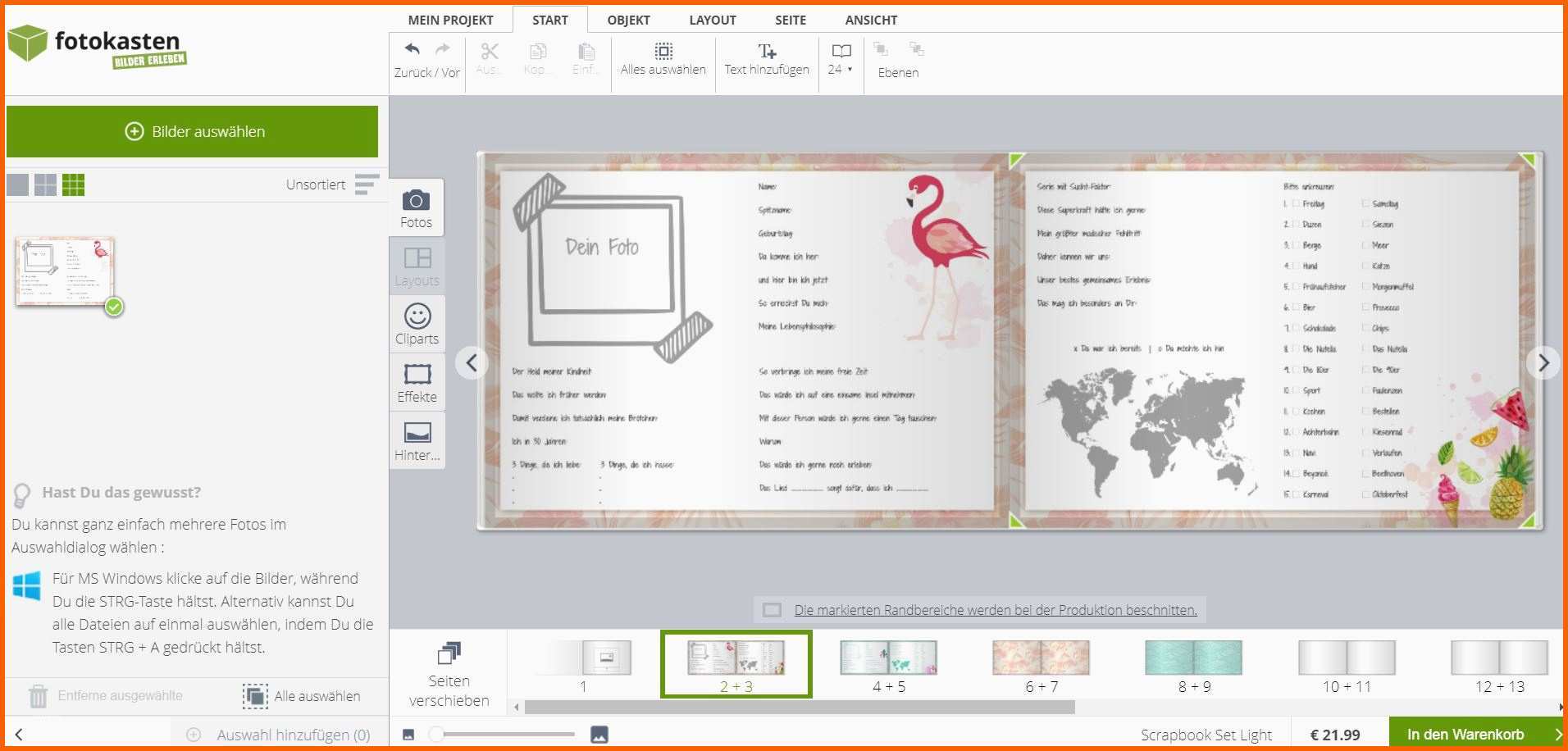
Task: Open the page count 24 dropdown
Action: (841, 60)
